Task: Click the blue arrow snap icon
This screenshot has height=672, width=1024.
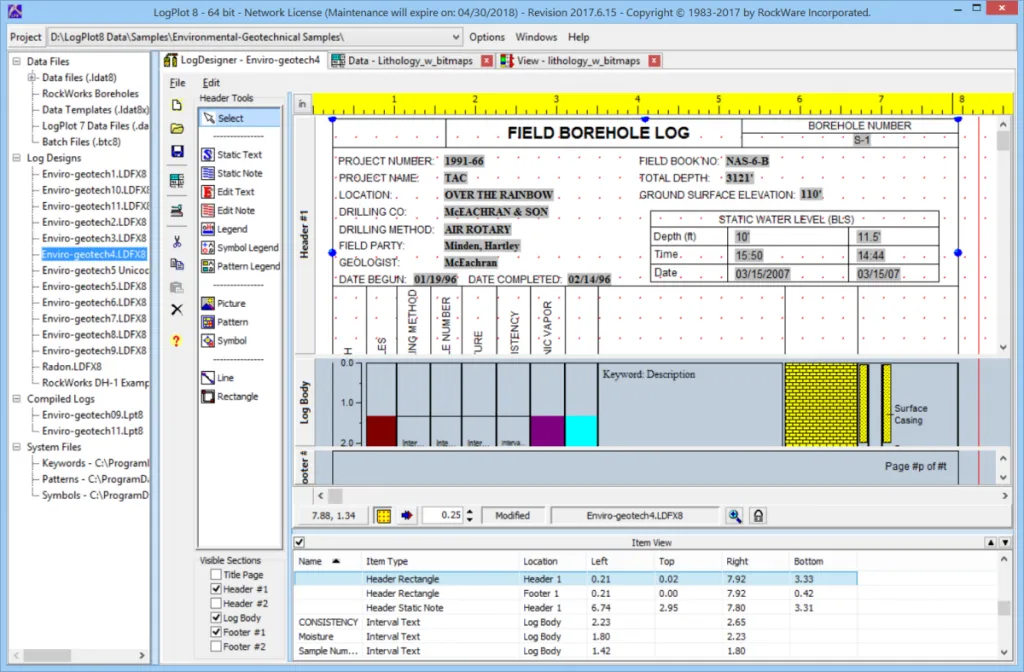Action: pos(407,516)
